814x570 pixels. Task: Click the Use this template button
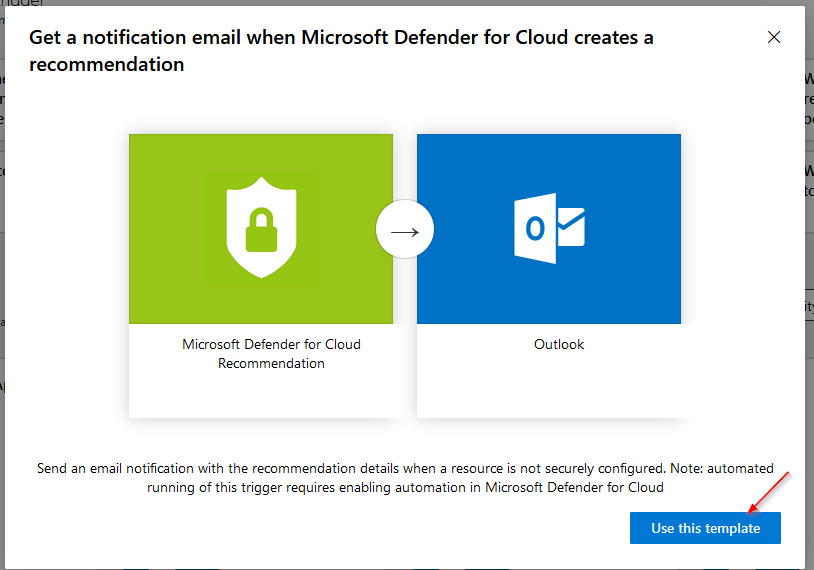click(705, 528)
